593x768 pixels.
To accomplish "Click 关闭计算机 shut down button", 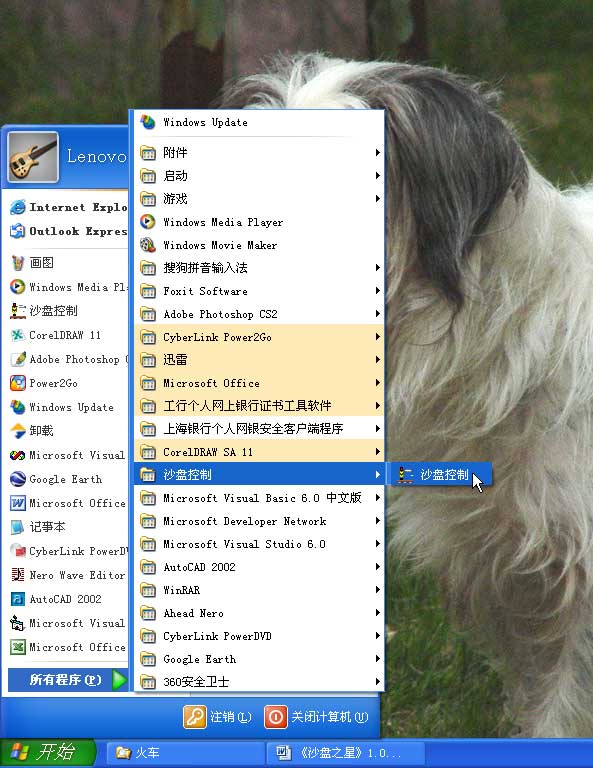I will click(316, 717).
